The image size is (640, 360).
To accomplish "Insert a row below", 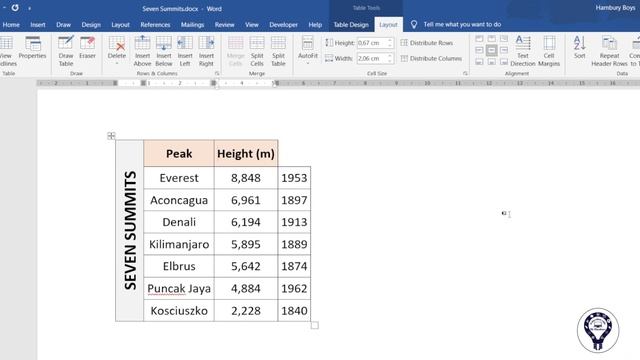I will click(x=164, y=51).
